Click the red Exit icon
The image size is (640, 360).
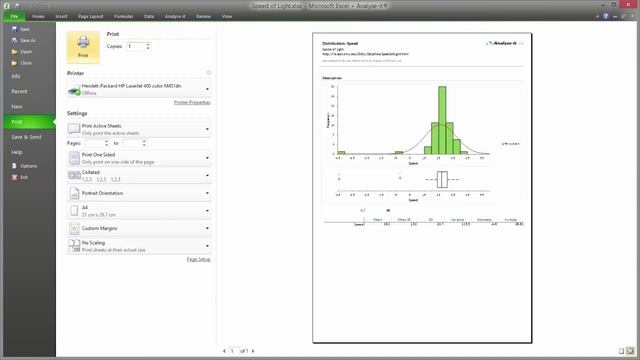pyautogui.click(x=15, y=177)
